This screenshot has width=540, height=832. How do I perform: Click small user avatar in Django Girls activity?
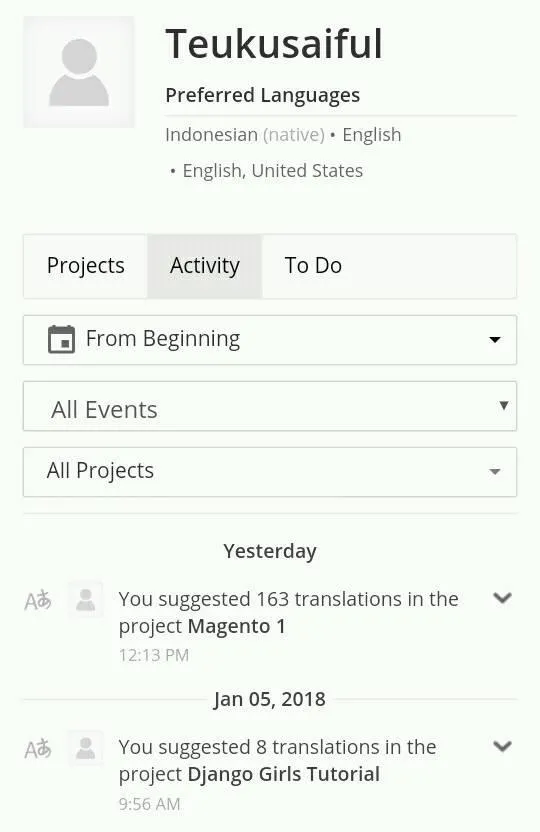85,748
